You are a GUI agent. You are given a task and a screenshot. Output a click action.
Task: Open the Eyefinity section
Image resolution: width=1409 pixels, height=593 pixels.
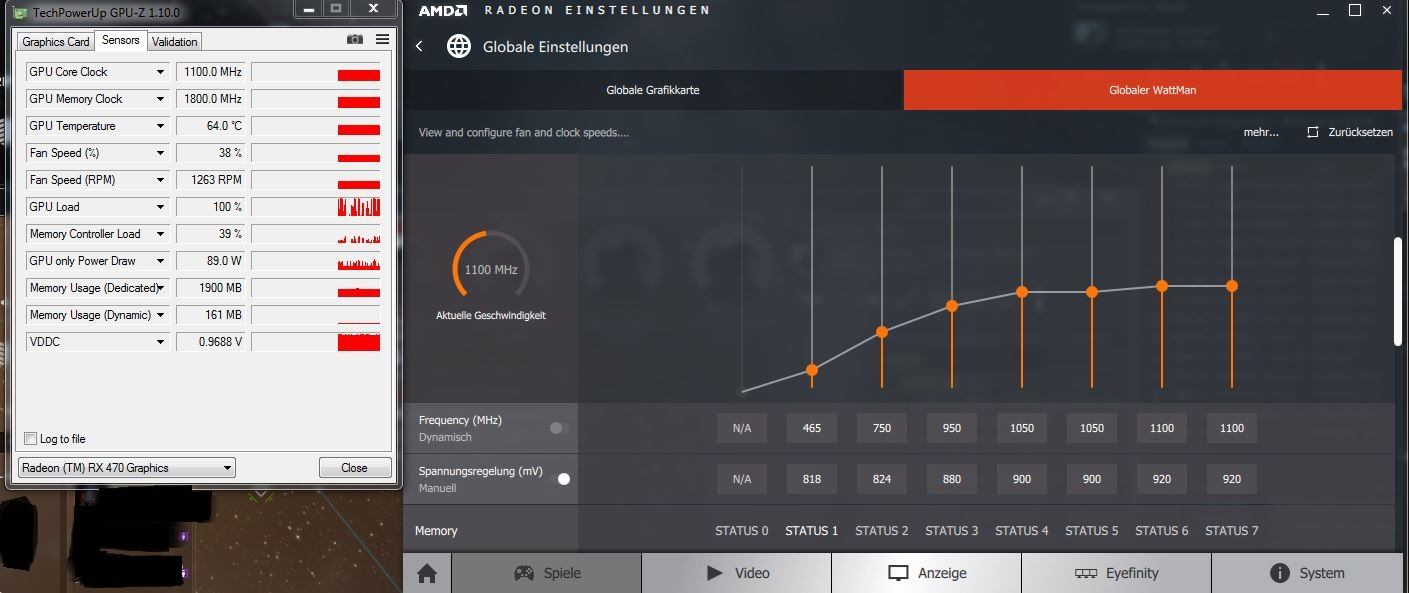[x=1117, y=573]
